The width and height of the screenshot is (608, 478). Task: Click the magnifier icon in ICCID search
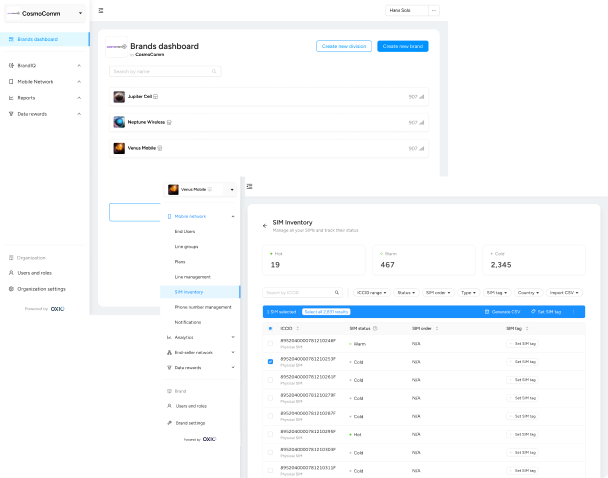337,293
